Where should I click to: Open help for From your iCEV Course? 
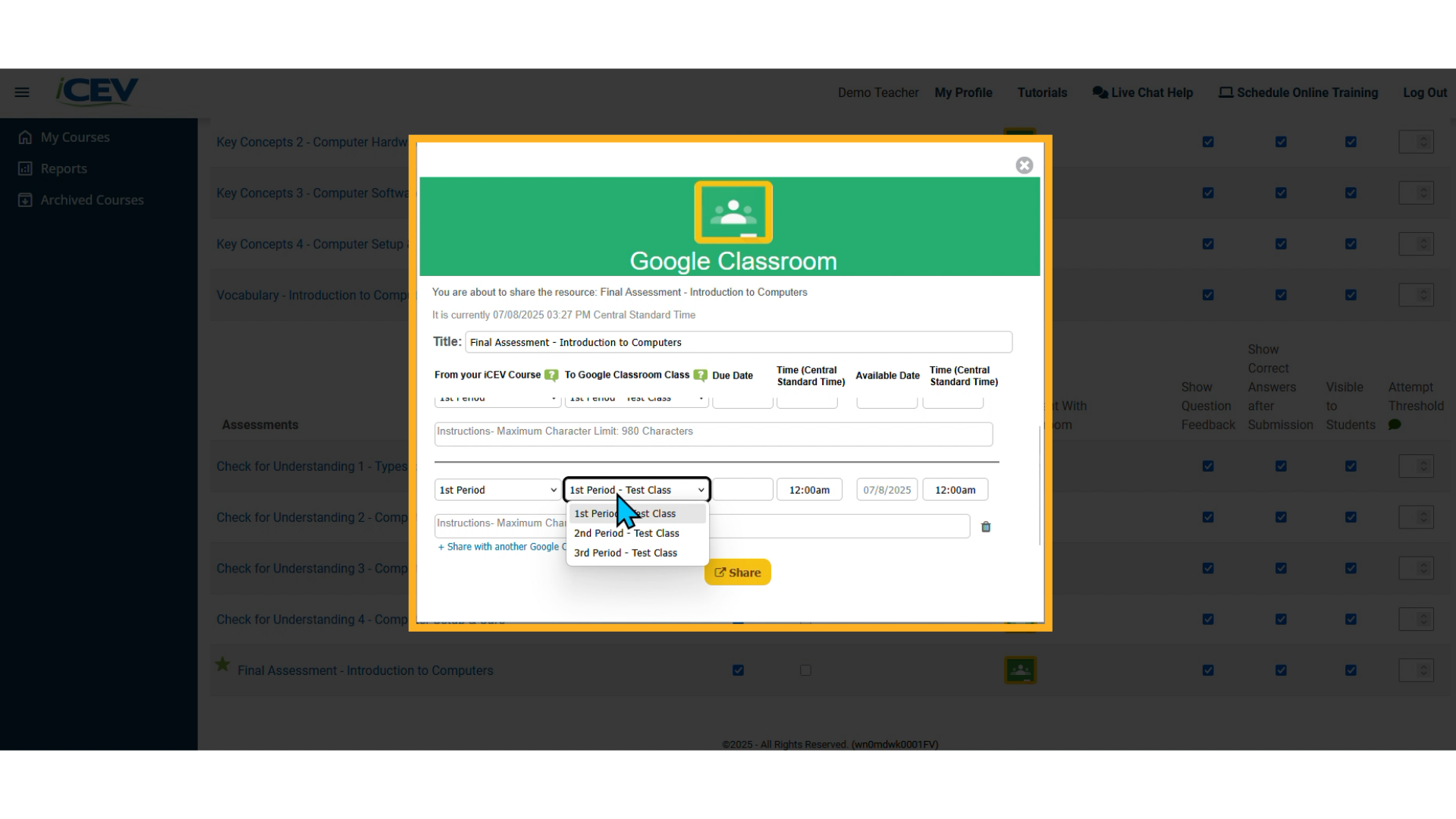click(551, 375)
